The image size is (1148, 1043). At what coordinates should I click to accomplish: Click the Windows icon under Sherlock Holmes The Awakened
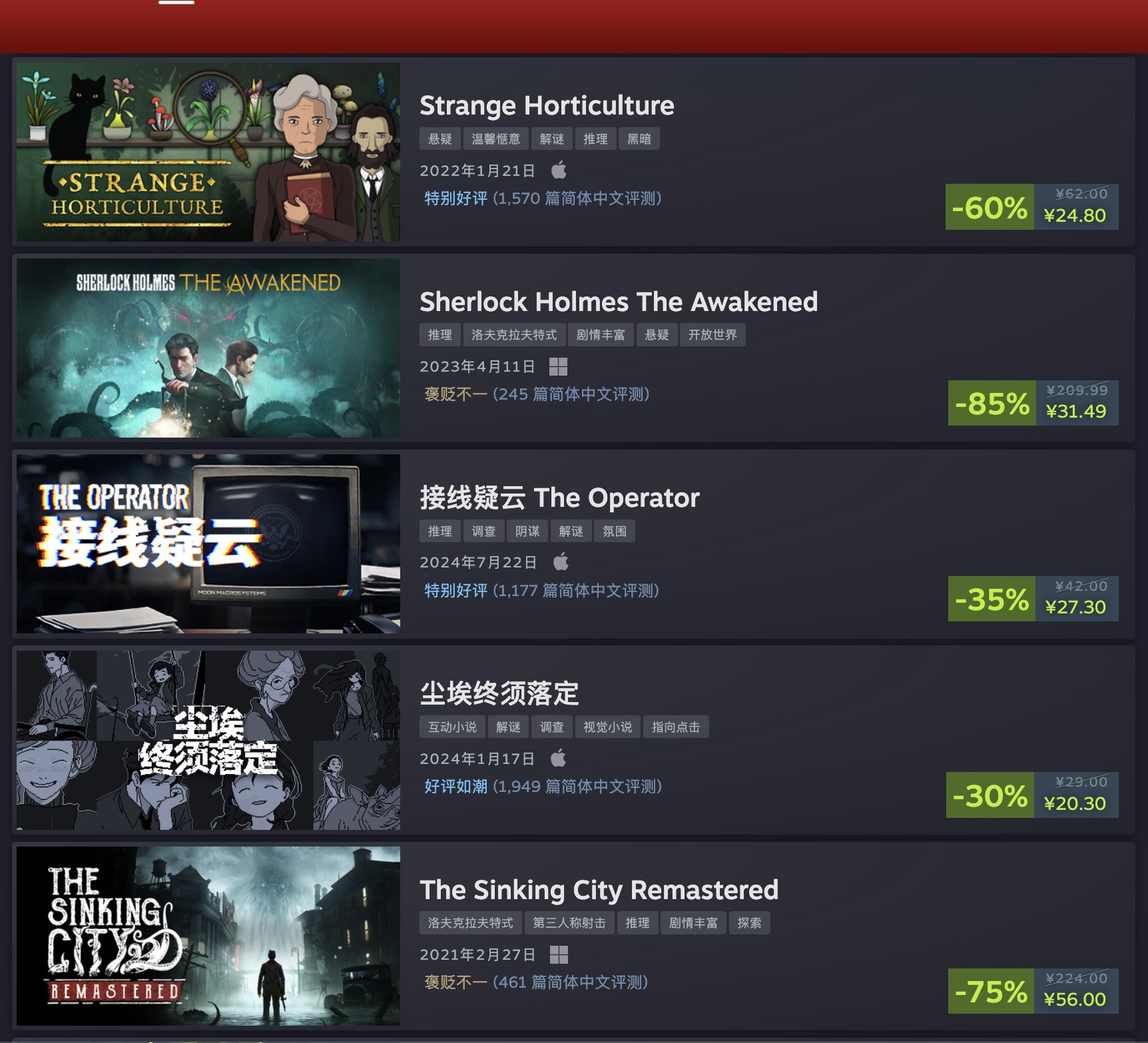558,366
